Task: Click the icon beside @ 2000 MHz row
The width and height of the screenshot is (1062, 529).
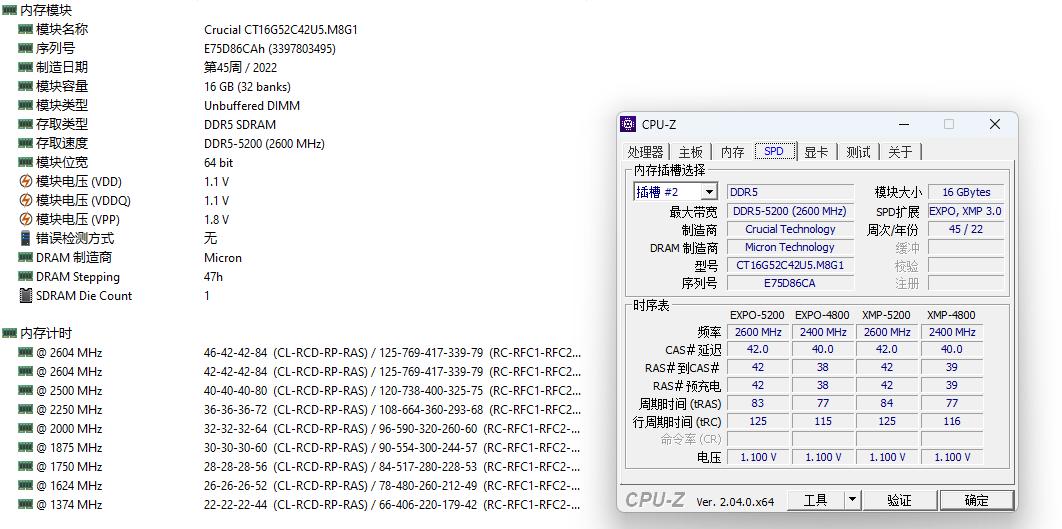Action: coord(25,428)
